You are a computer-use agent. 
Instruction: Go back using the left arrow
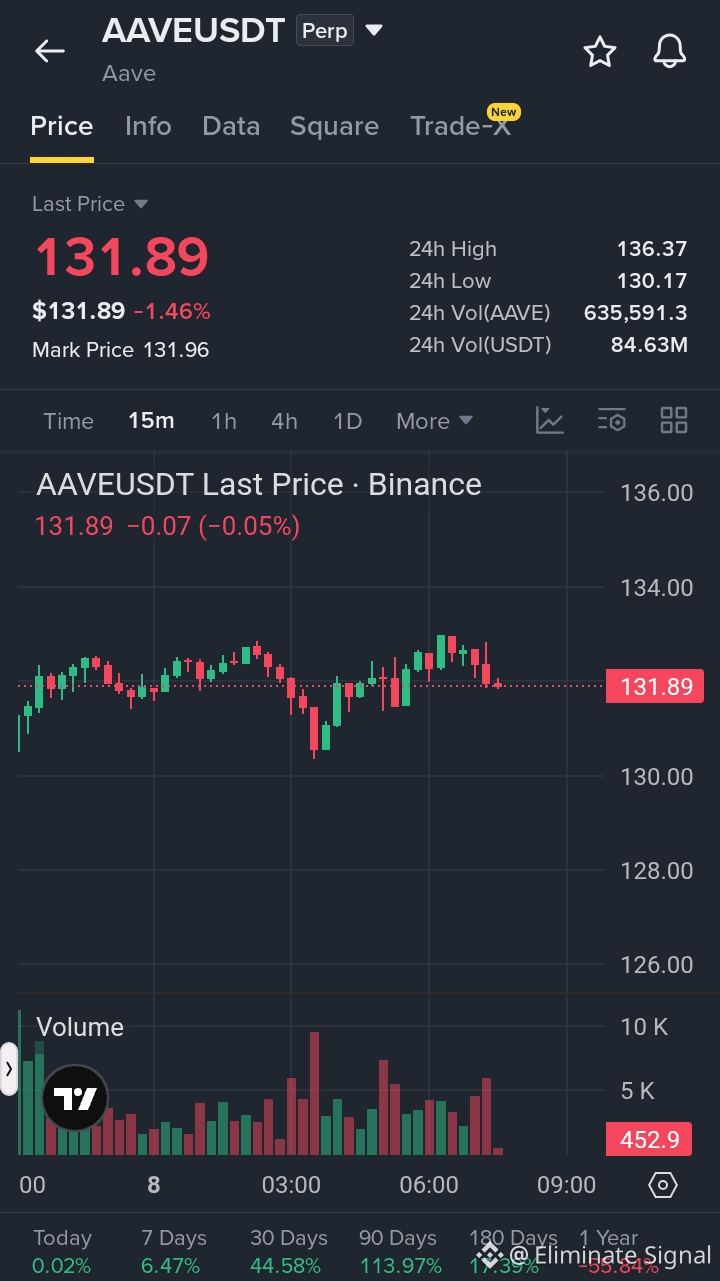point(49,51)
